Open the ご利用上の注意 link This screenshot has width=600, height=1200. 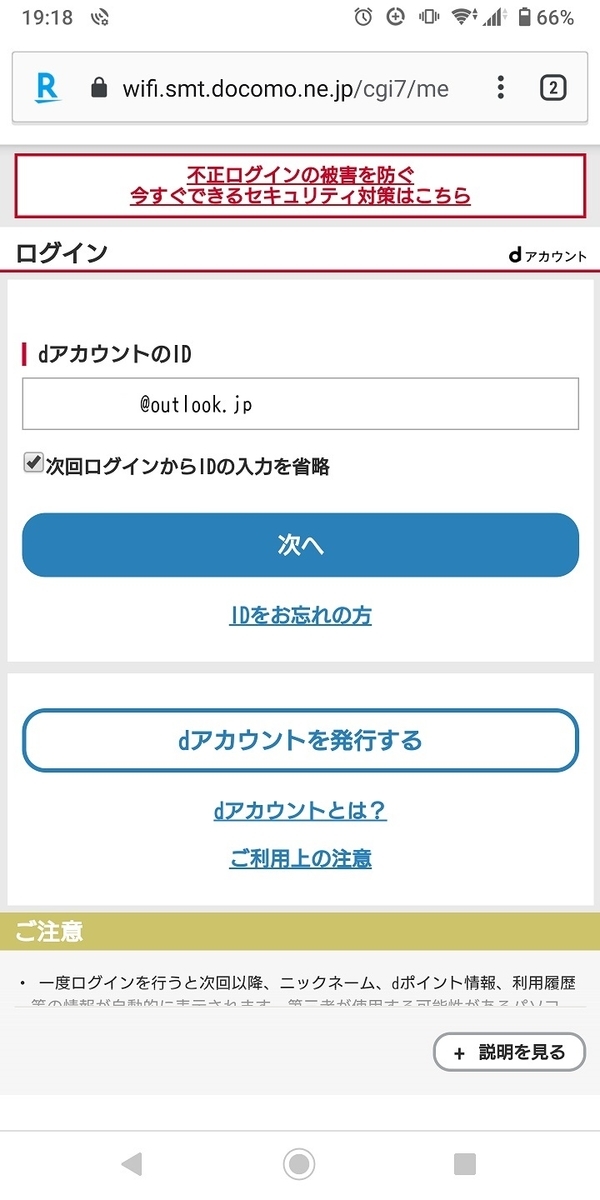coord(300,858)
